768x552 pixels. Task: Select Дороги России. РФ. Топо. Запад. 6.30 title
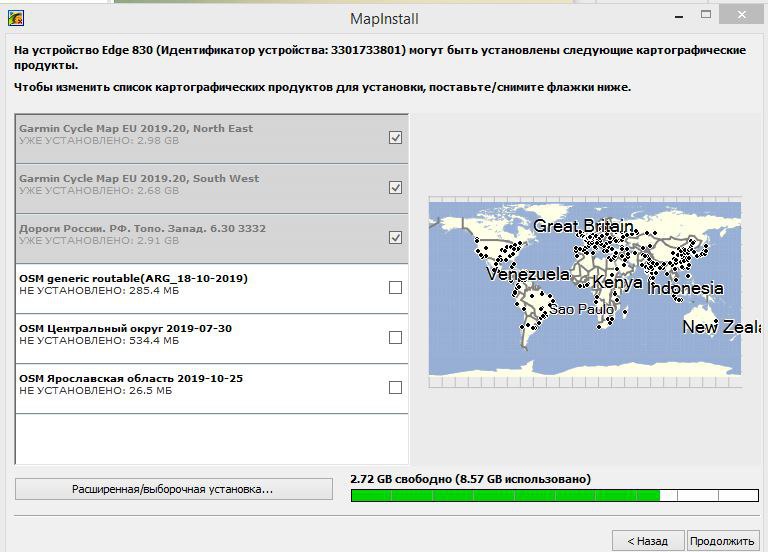click(x=143, y=228)
